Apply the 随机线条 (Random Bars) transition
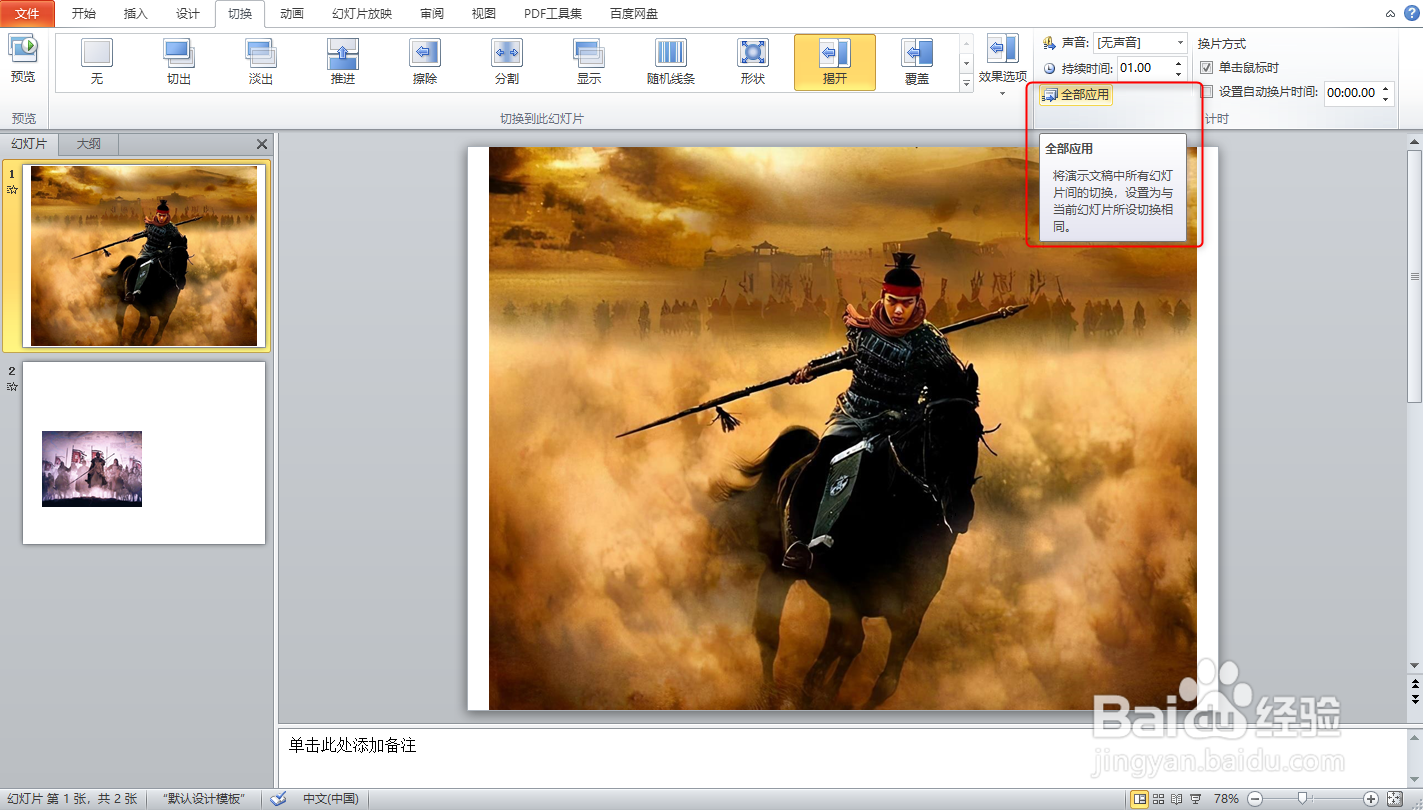The image size is (1423, 810). coord(671,62)
